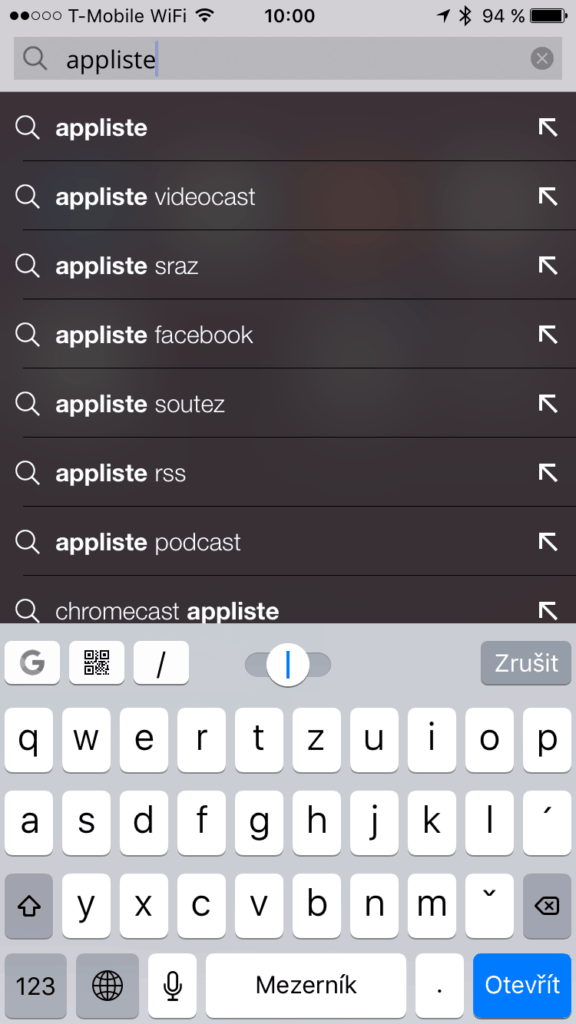Tap the cursor slider handle above keyboard
576x1024 pixels.
[287, 665]
